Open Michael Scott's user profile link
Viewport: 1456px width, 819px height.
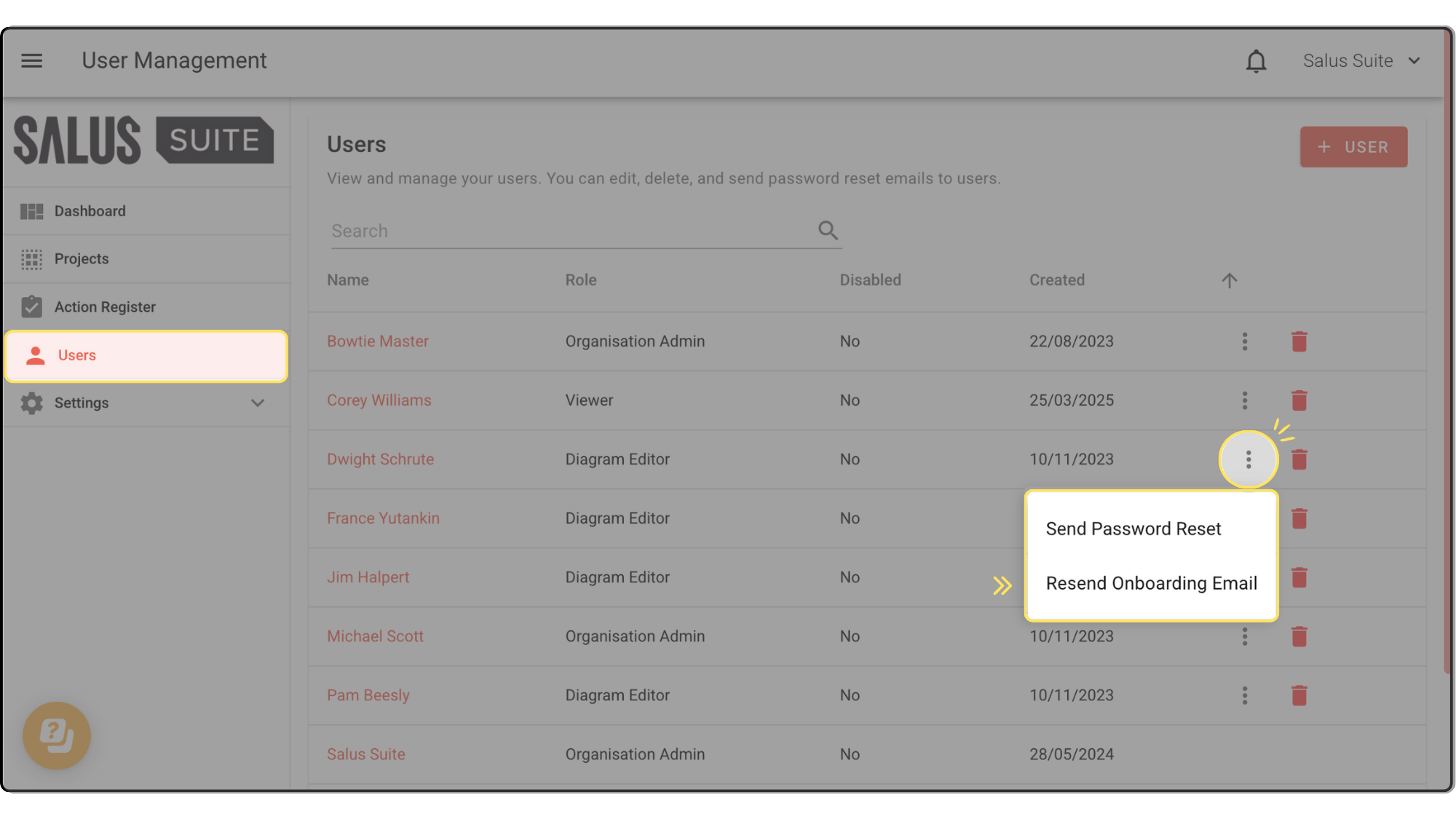tap(375, 636)
